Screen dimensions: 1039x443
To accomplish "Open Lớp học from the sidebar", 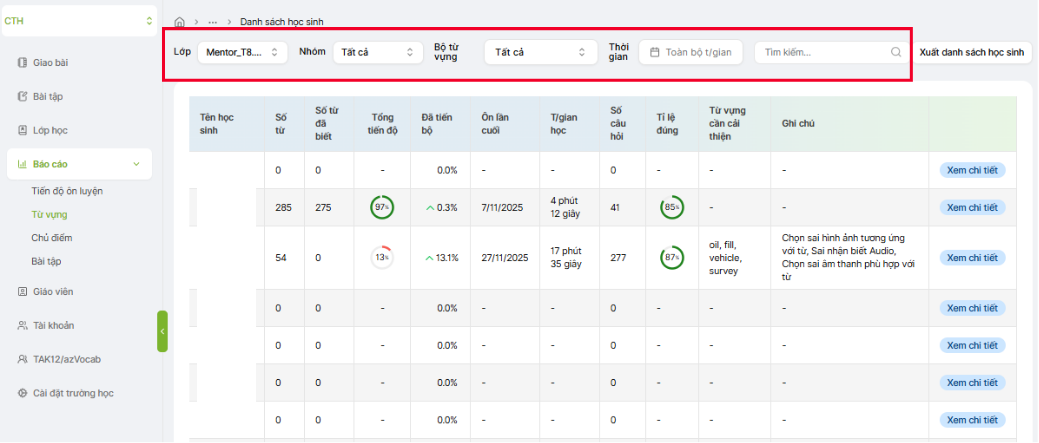I will click(50, 130).
